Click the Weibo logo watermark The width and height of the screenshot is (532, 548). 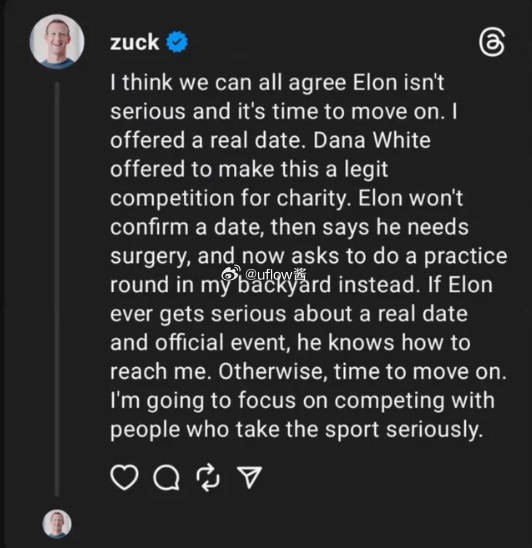tap(231, 274)
